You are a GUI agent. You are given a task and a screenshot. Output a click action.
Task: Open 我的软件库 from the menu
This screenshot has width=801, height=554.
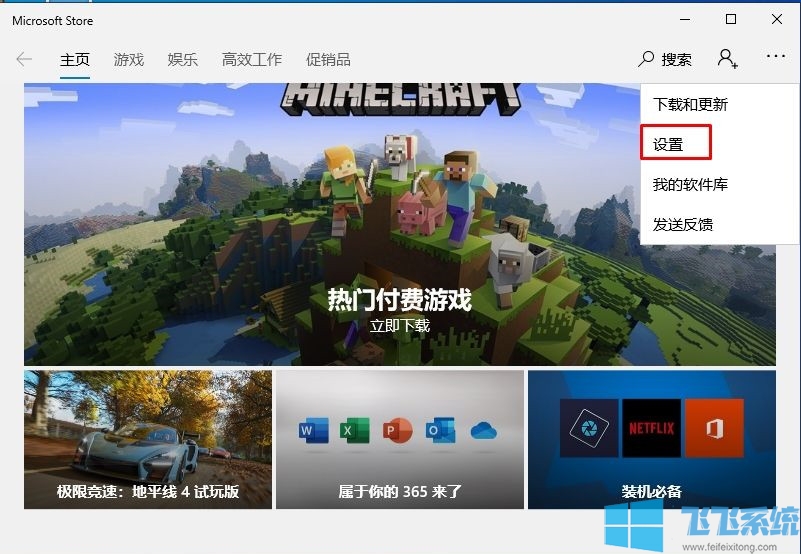[x=690, y=185]
